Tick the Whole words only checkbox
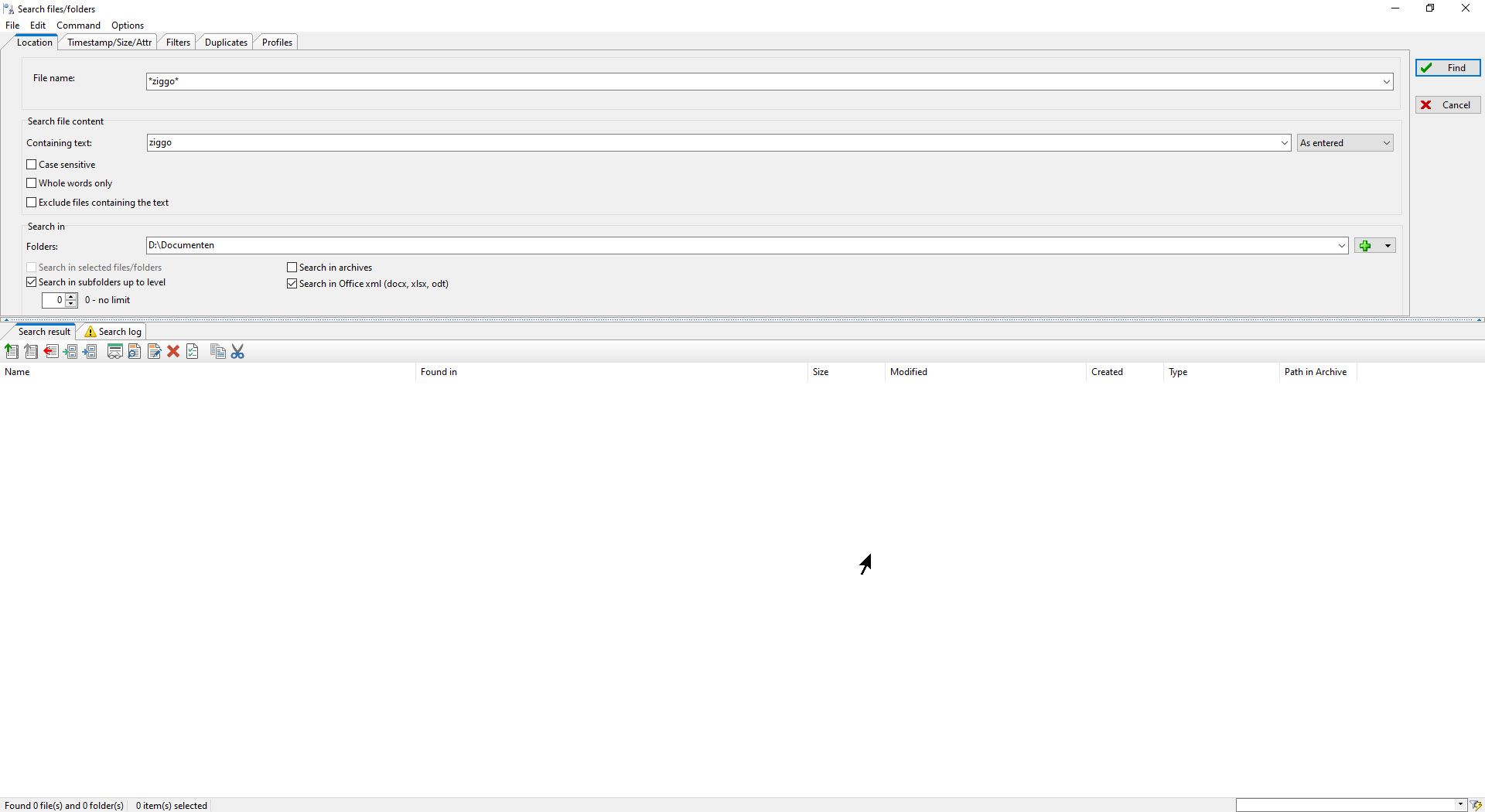The height and width of the screenshot is (812, 1485). [32, 183]
